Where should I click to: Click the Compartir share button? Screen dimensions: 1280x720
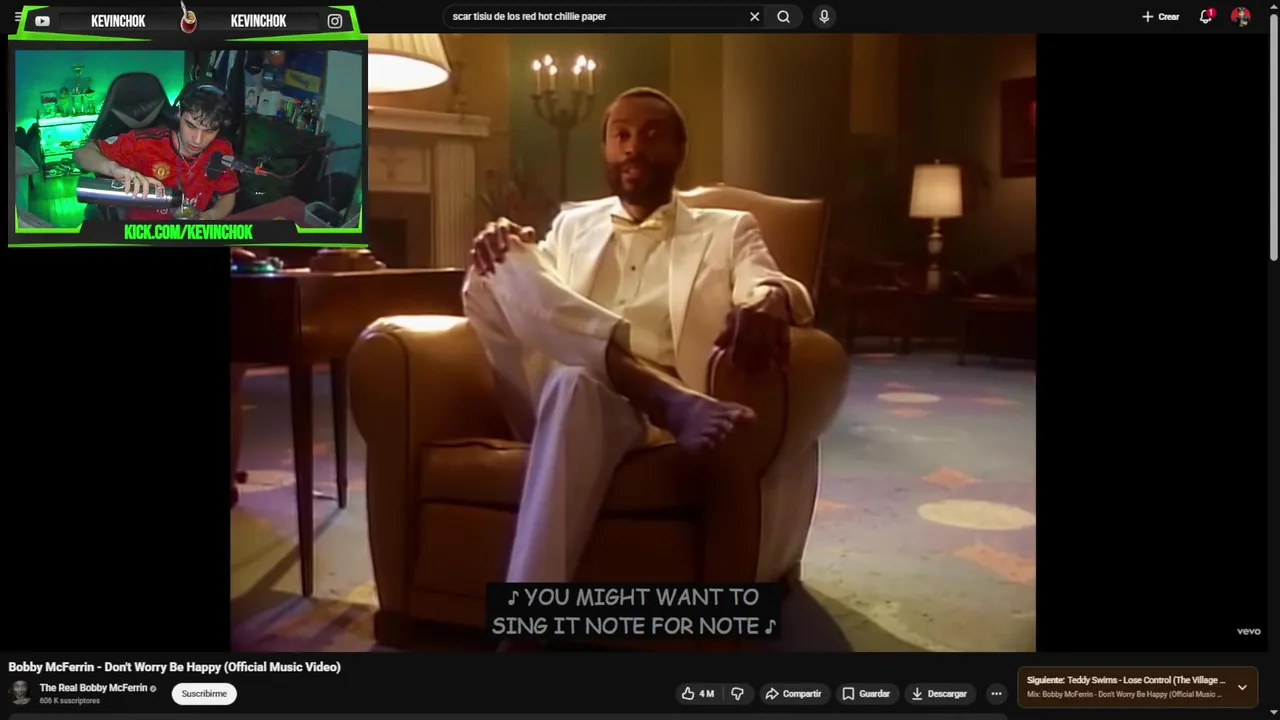793,694
